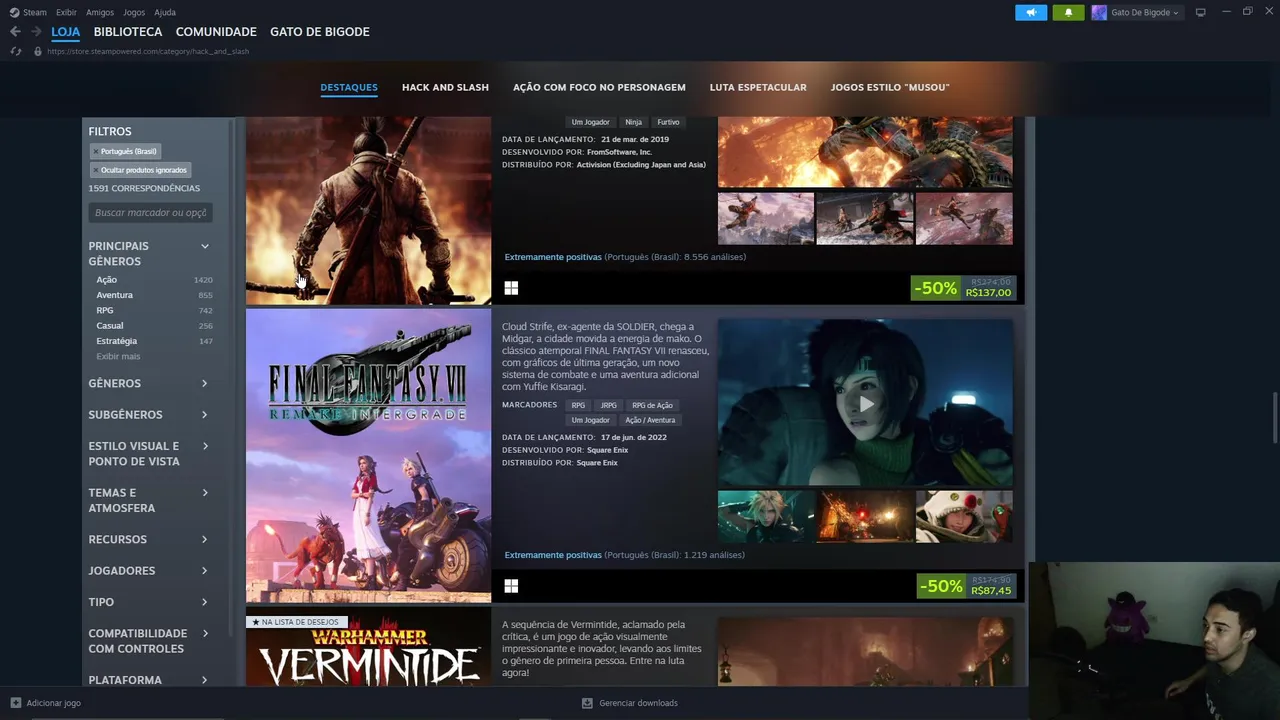Screen dimensions: 1280x720
Task: View the Cloud Strife screenshot thumbnail
Action: (x=766, y=516)
